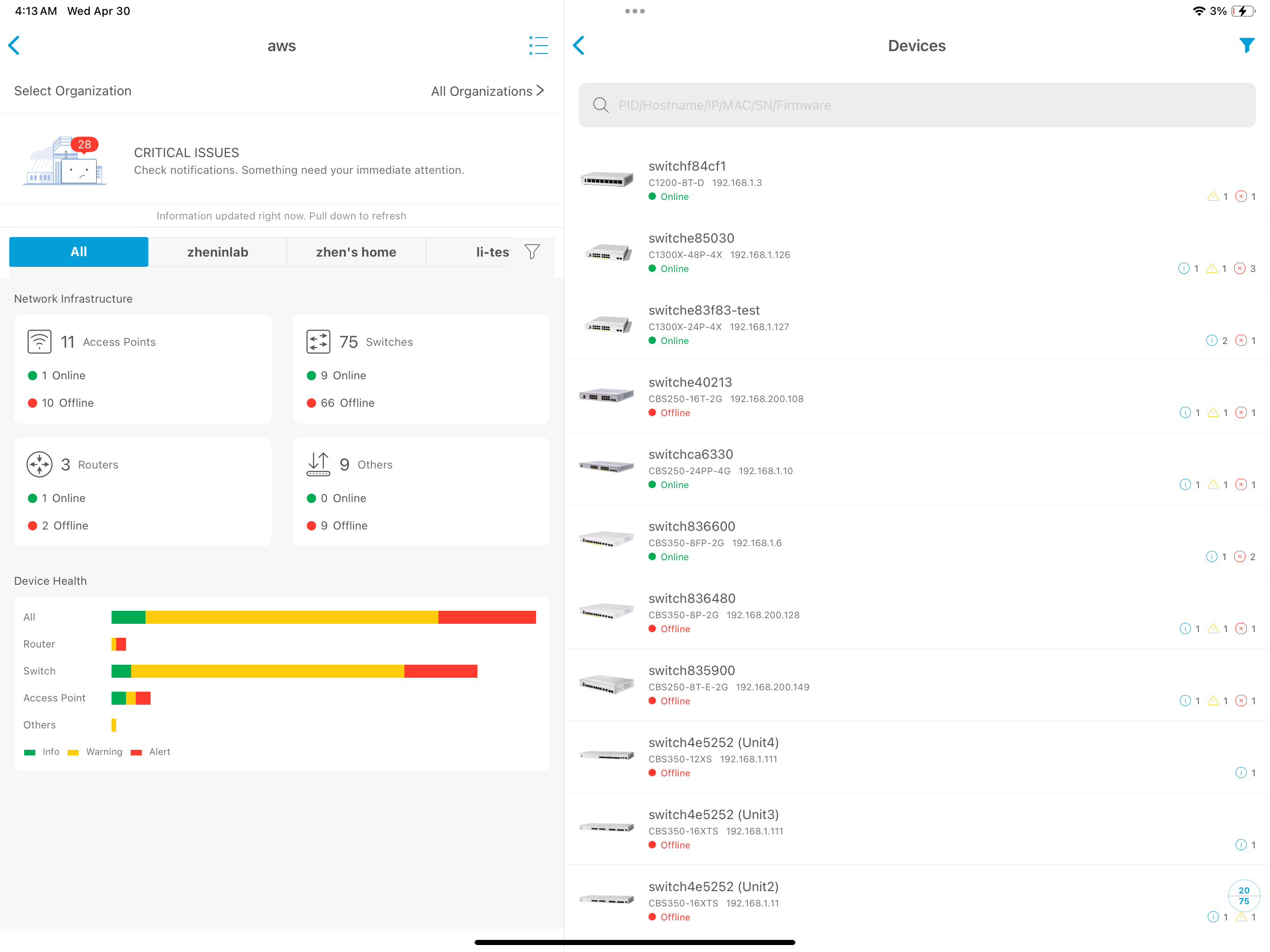Tap the info icon on switch4e5252 (Unit3)
Screen dimensions: 1270x952
pyautogui.click(x=1241, y=845)
